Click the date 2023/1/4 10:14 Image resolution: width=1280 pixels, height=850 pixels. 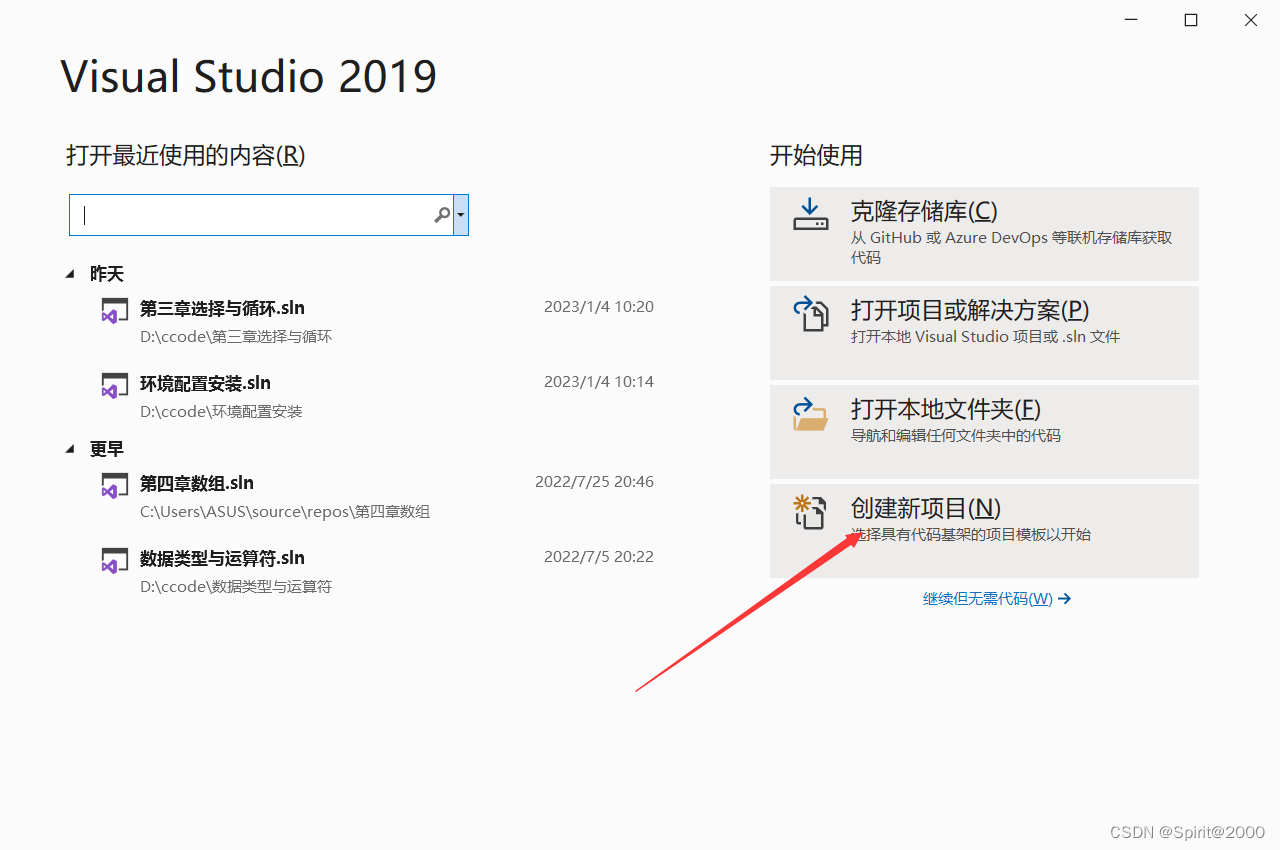pyautogui.click(x=599, y=382)
